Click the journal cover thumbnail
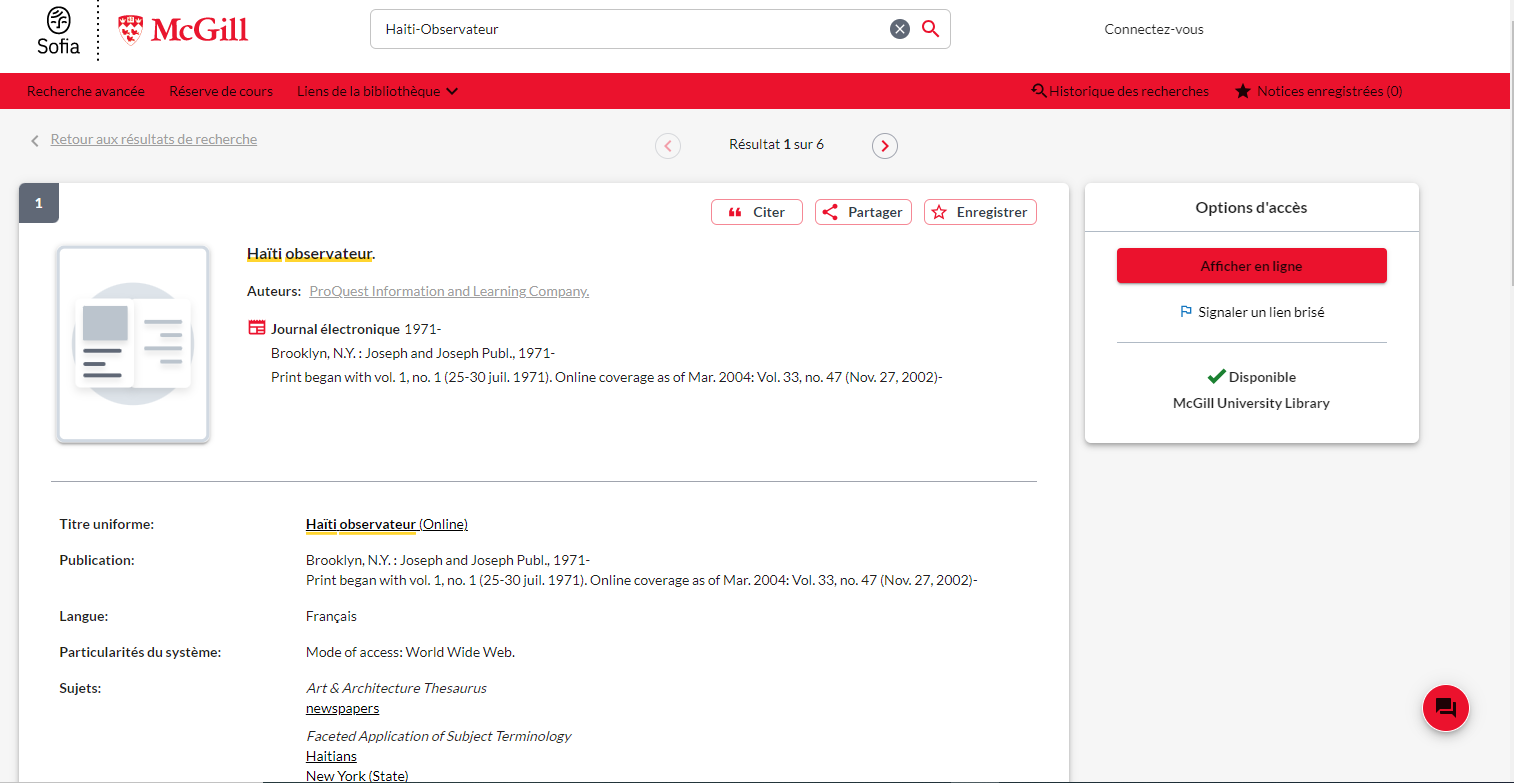Image resolution: width=1514 pixels, height=783 pixels. pyautogui.click(x=133, y=344)
